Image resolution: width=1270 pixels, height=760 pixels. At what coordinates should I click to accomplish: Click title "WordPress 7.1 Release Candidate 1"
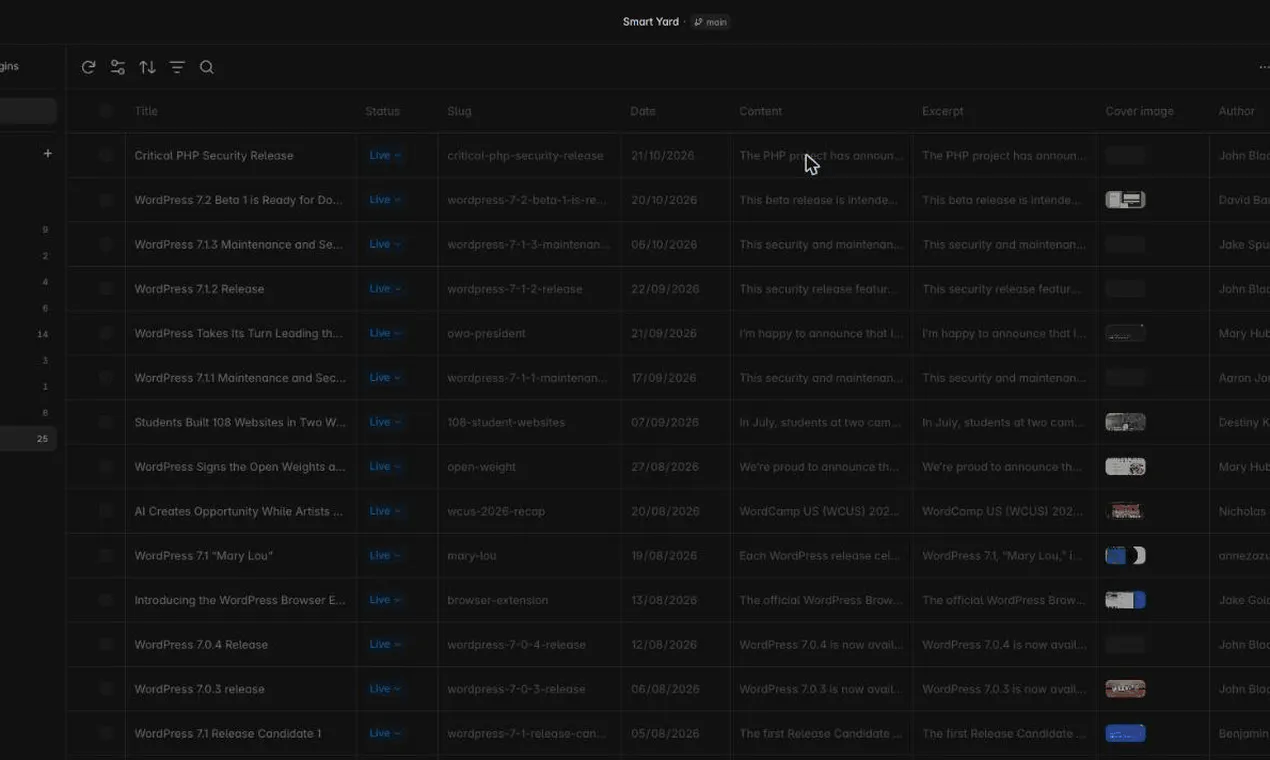228,733
